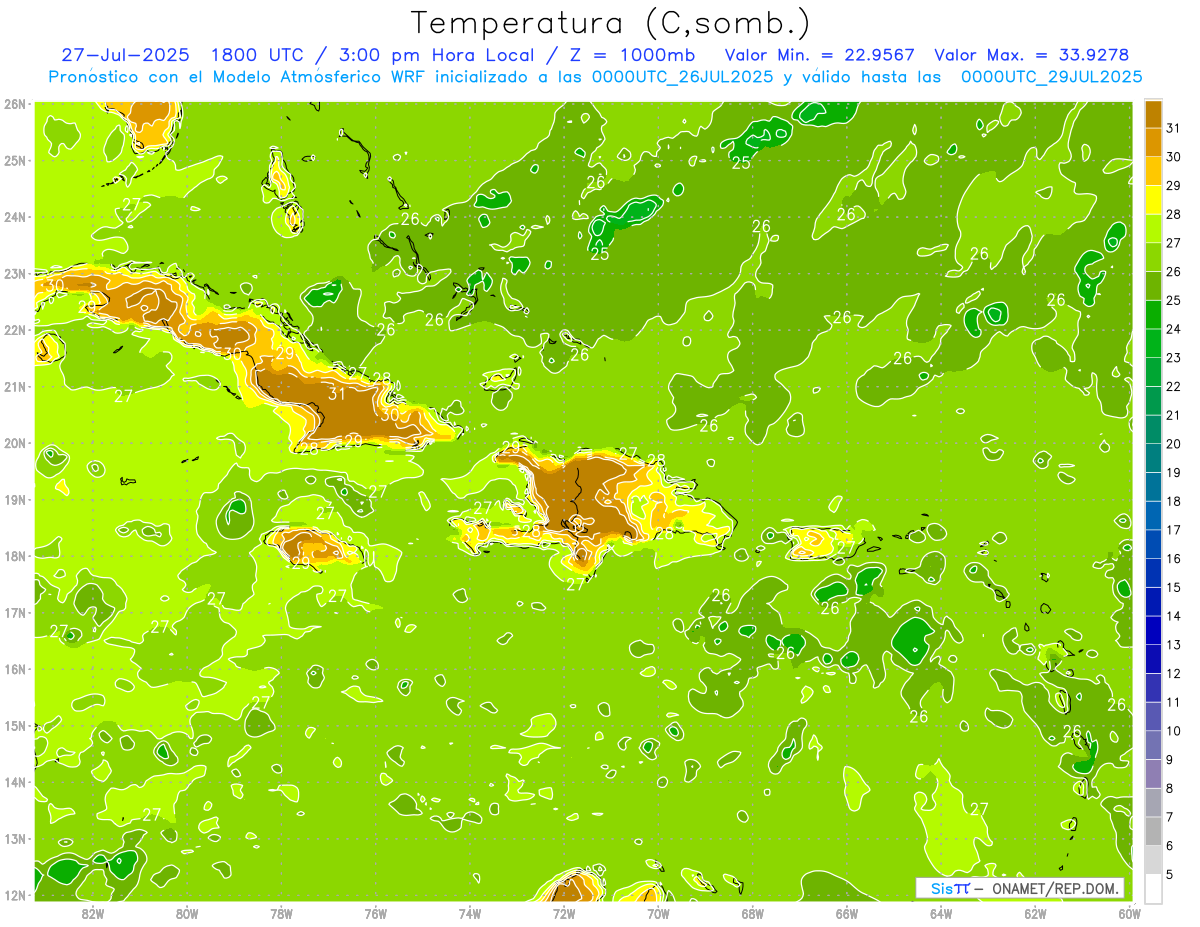Click the longitude axis label "78W"
Image resolution: width=1200 pixels, height=927 pixels.
[281, 913]
